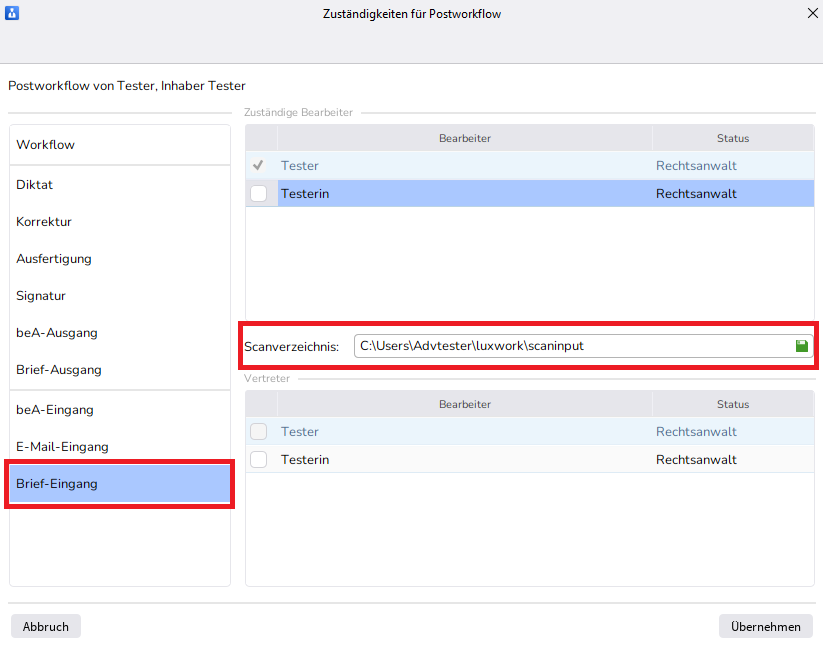Click Bearbeiter column header in the upper table

click(464, 138)
